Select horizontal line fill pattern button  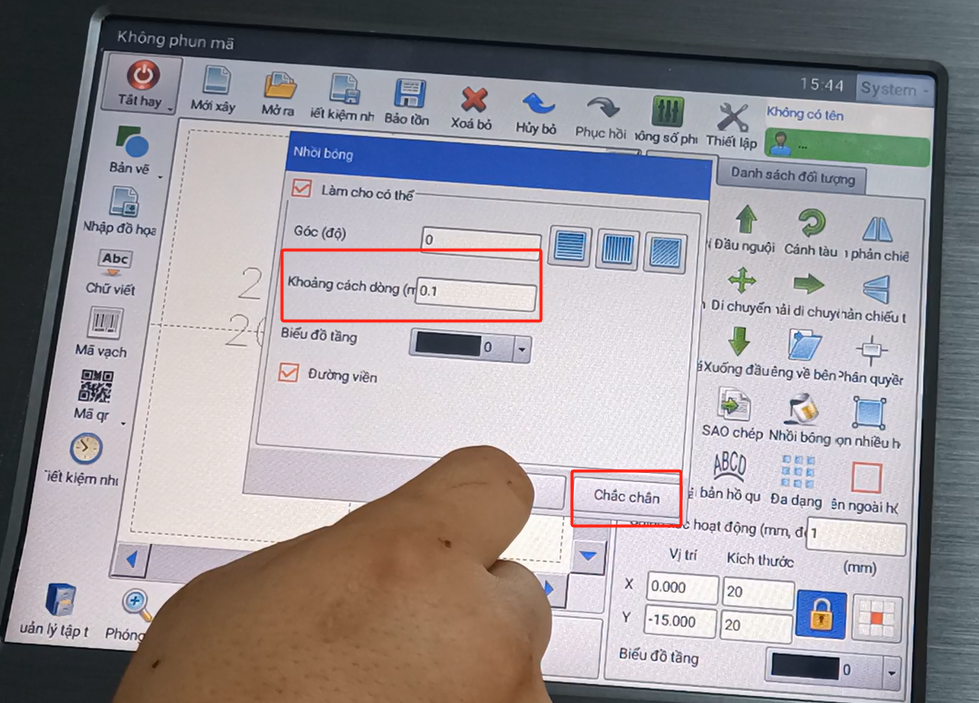[570, 246]
